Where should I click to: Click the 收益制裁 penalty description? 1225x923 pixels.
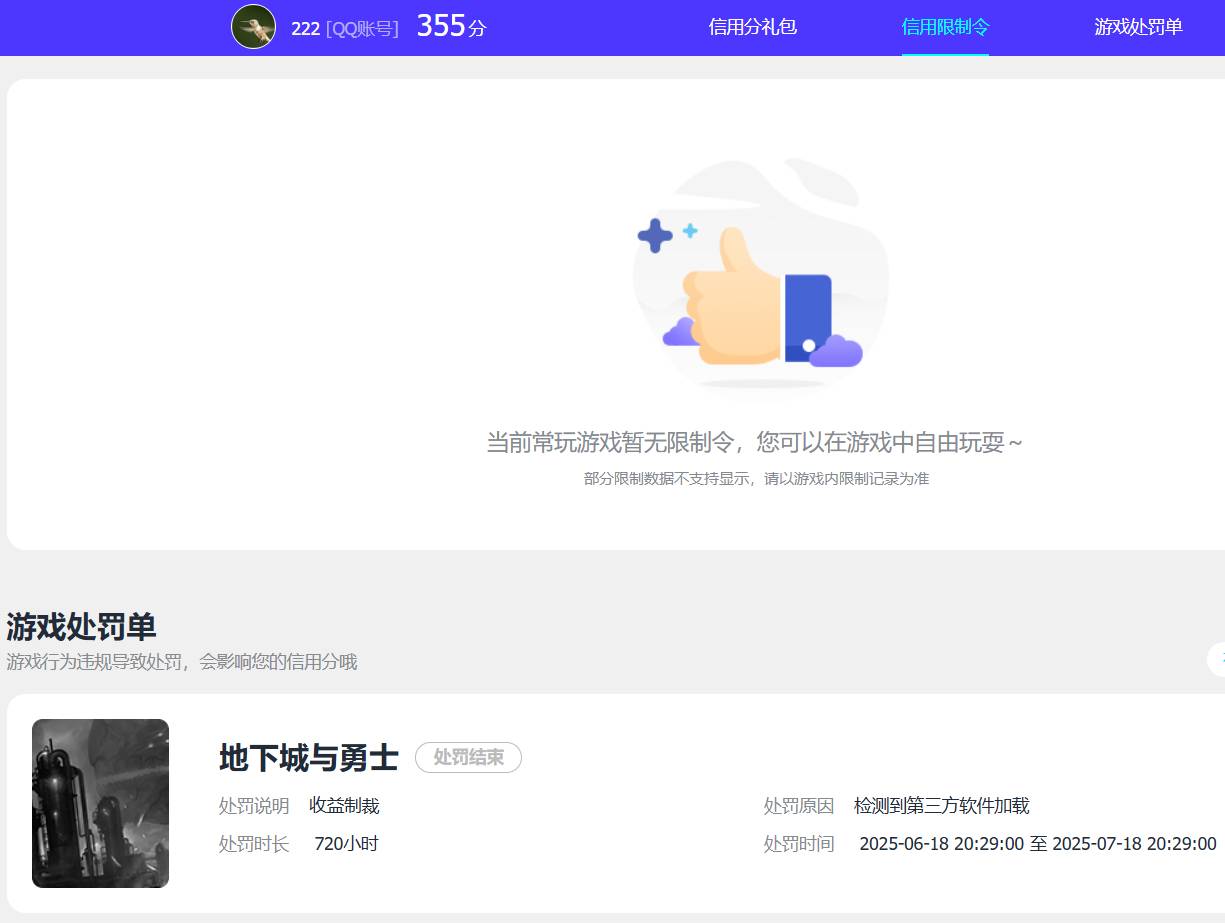point(344,806)
